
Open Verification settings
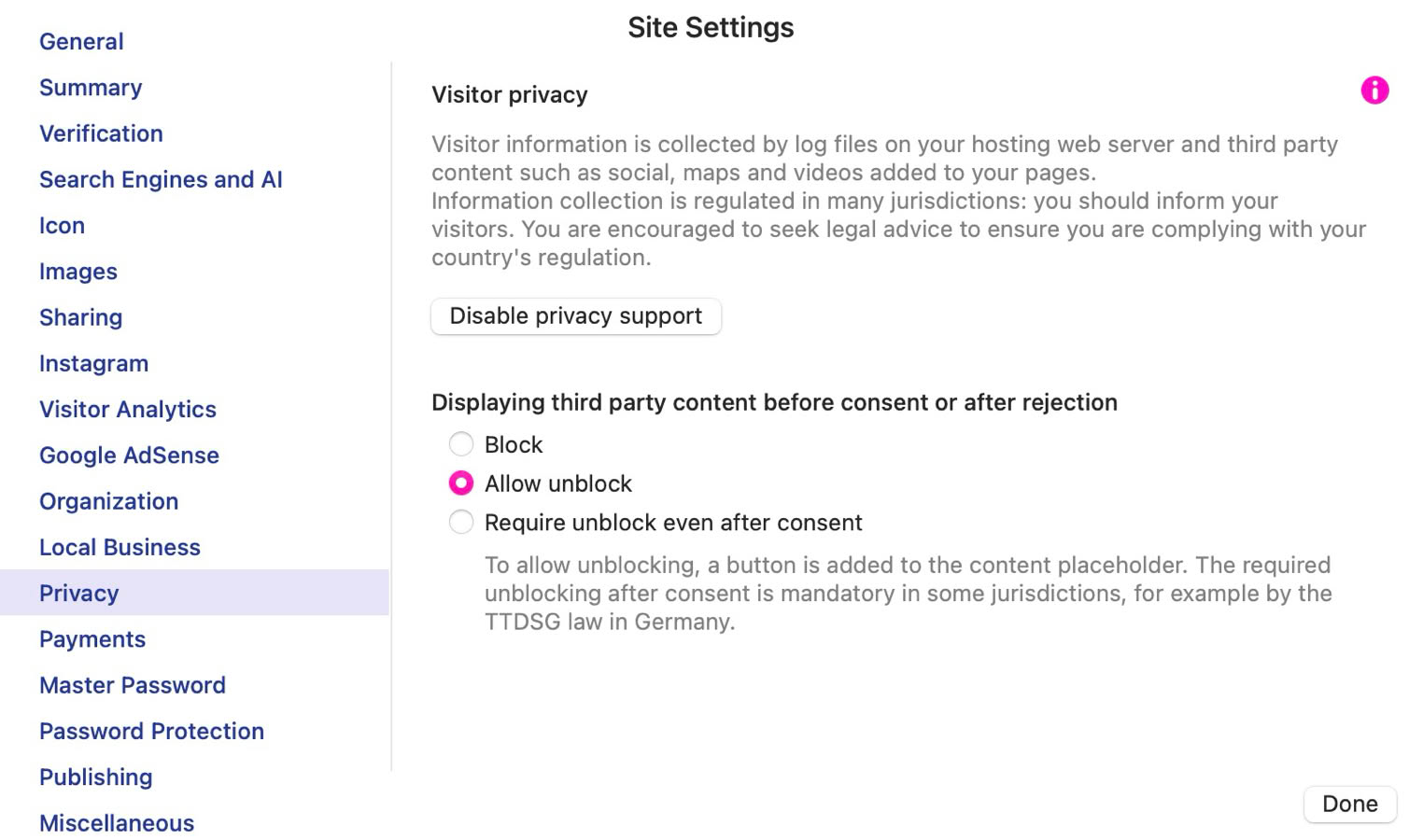pyautogui.click(x=101, y=133)
